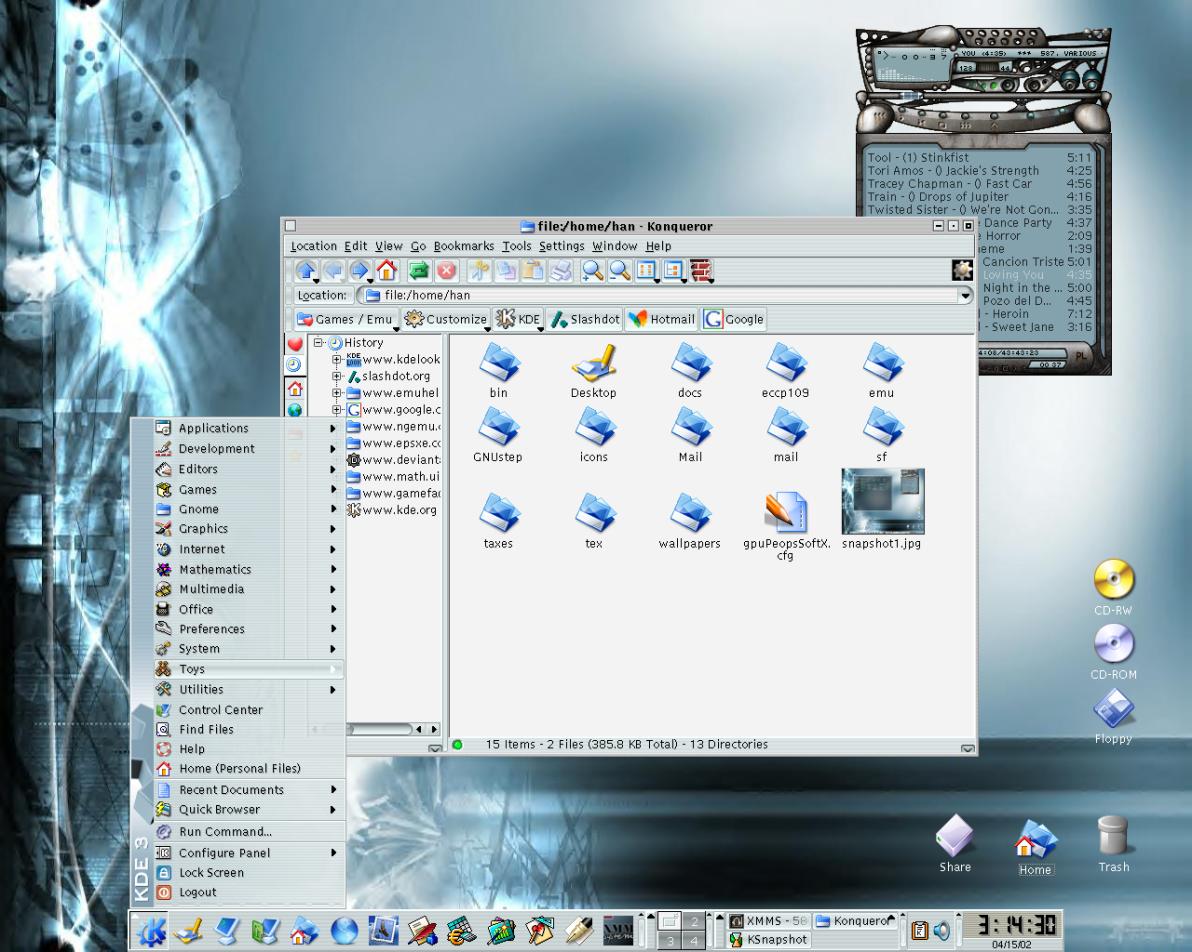Viewport: 1192px width, 952px height.
Task: Click the Back arrow in Konqueror toolbar
Action: [333, 270]
